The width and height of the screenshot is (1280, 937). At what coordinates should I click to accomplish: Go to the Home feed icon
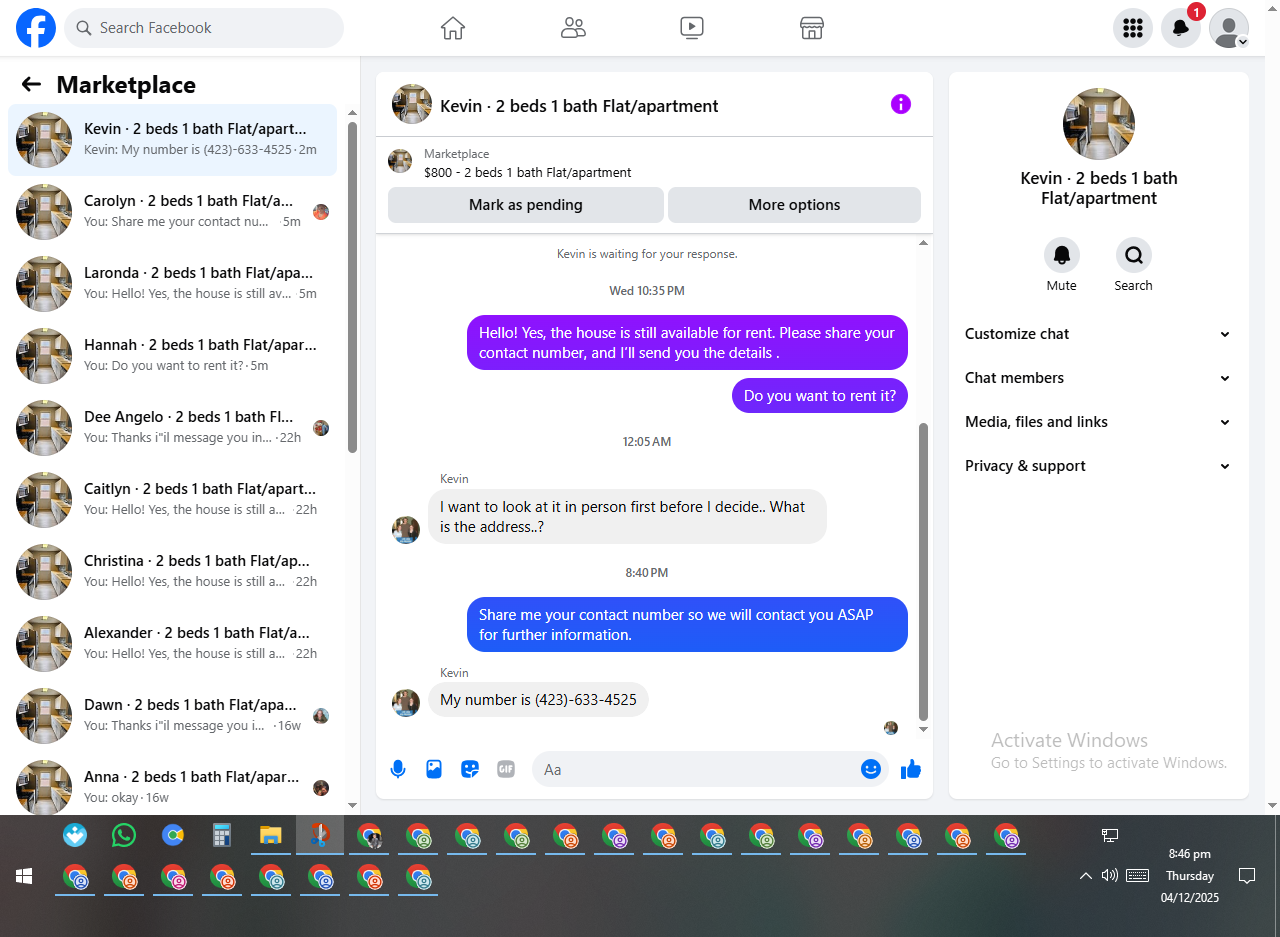click(453, 28)
